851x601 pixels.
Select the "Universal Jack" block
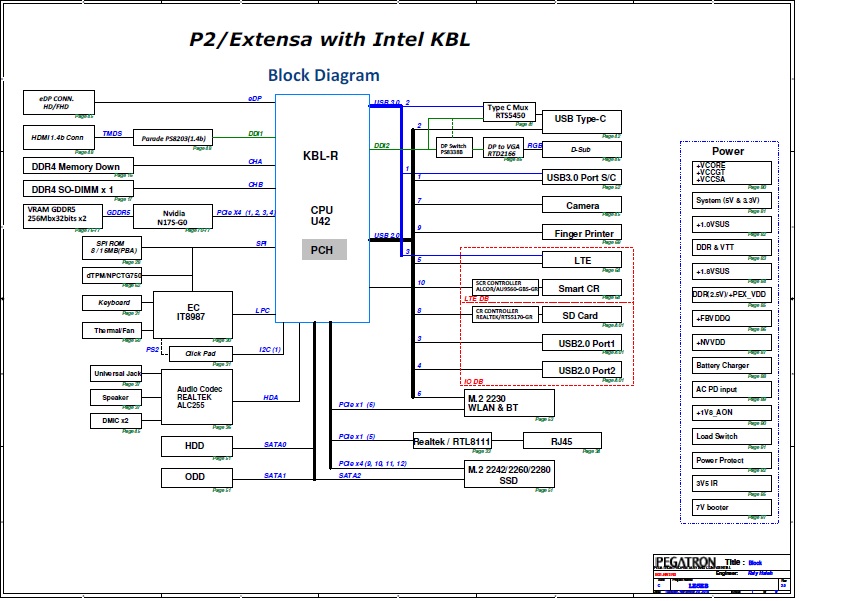116,374
